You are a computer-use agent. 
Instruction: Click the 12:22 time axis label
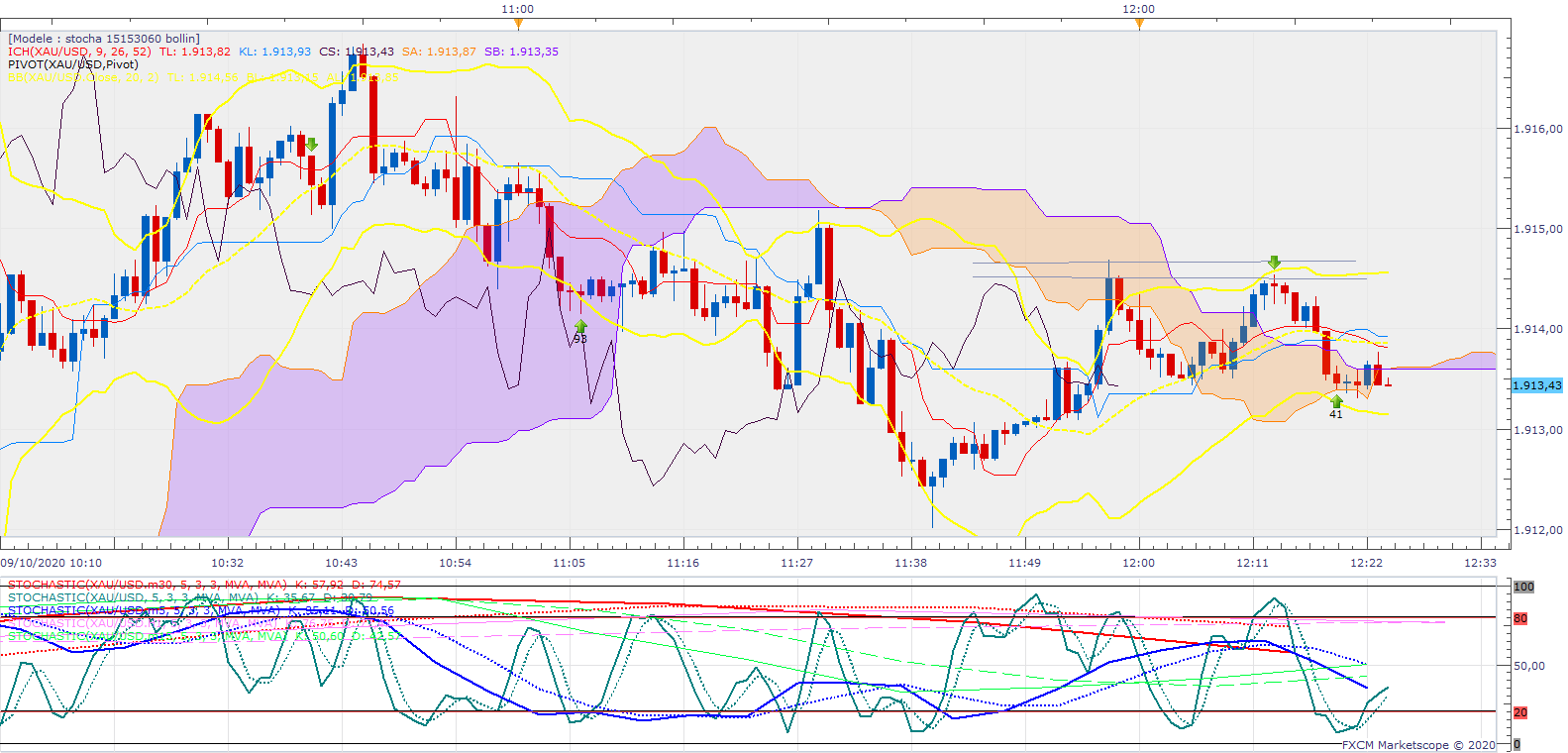[x=1367, y=563]
